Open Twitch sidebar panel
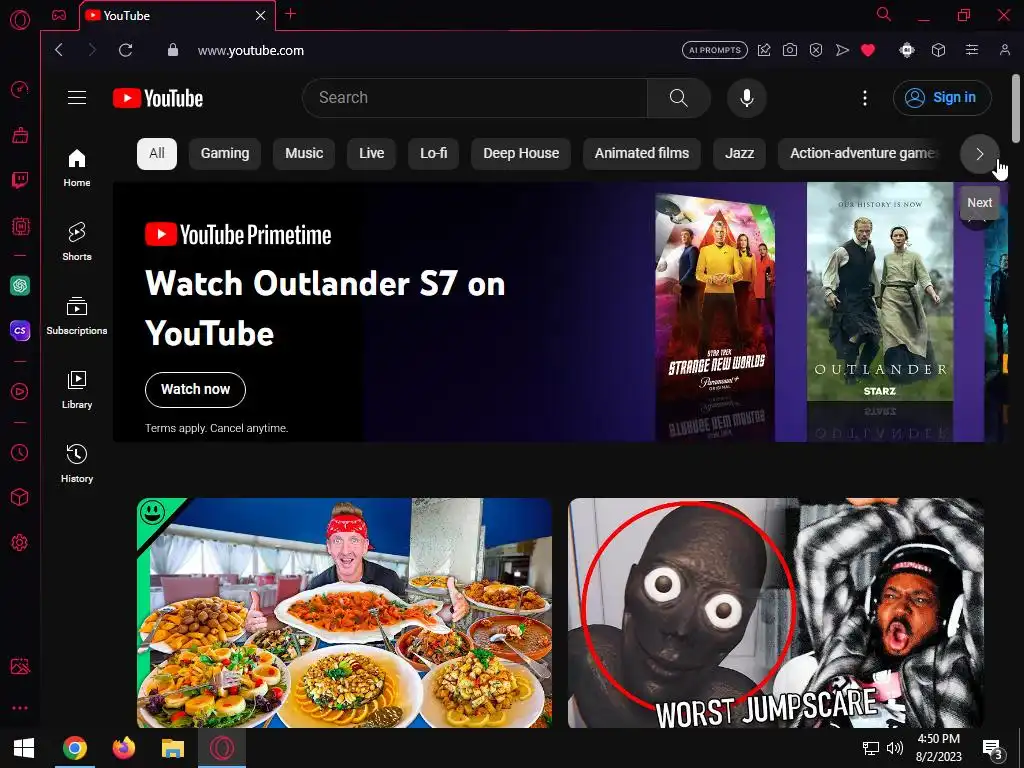This screenshot has height=768, width=1024. point(20,180)
